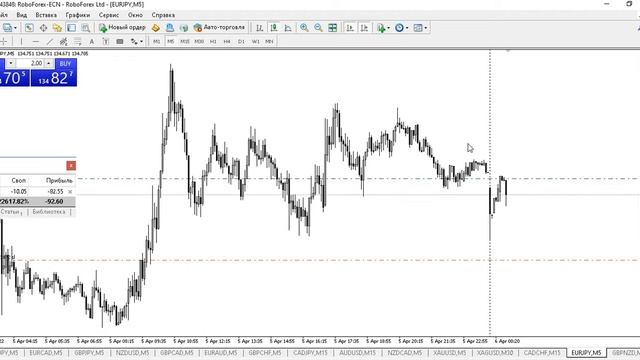Select the Fibonacci retracement tool
The width and height of the screenshot is (640, 360).
78,41
